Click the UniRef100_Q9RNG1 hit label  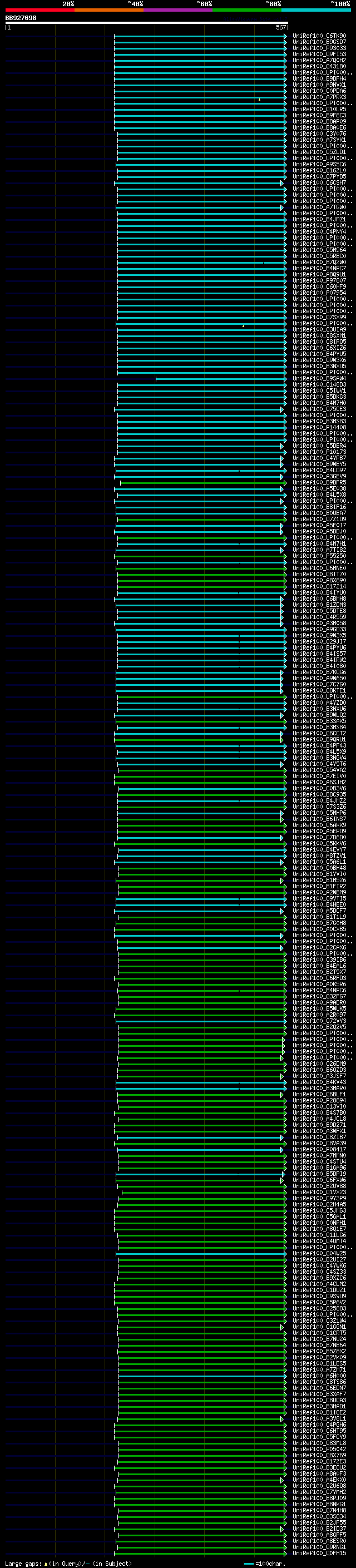(319, 1547)
